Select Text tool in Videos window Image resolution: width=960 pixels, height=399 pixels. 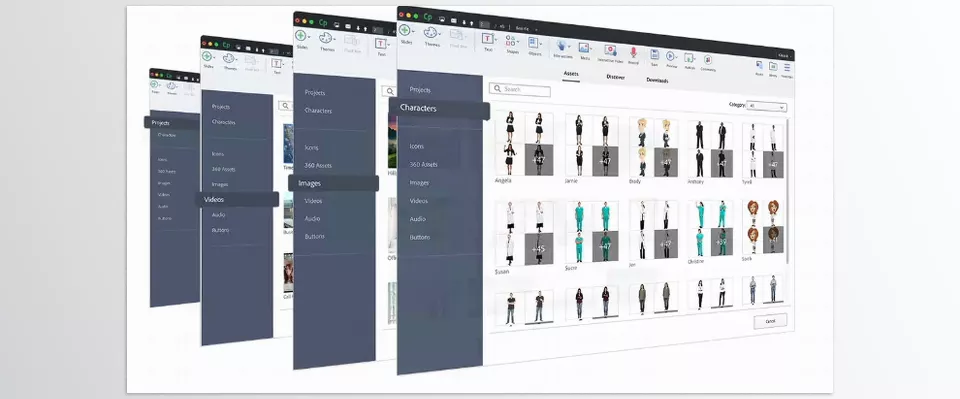(277, 63)
